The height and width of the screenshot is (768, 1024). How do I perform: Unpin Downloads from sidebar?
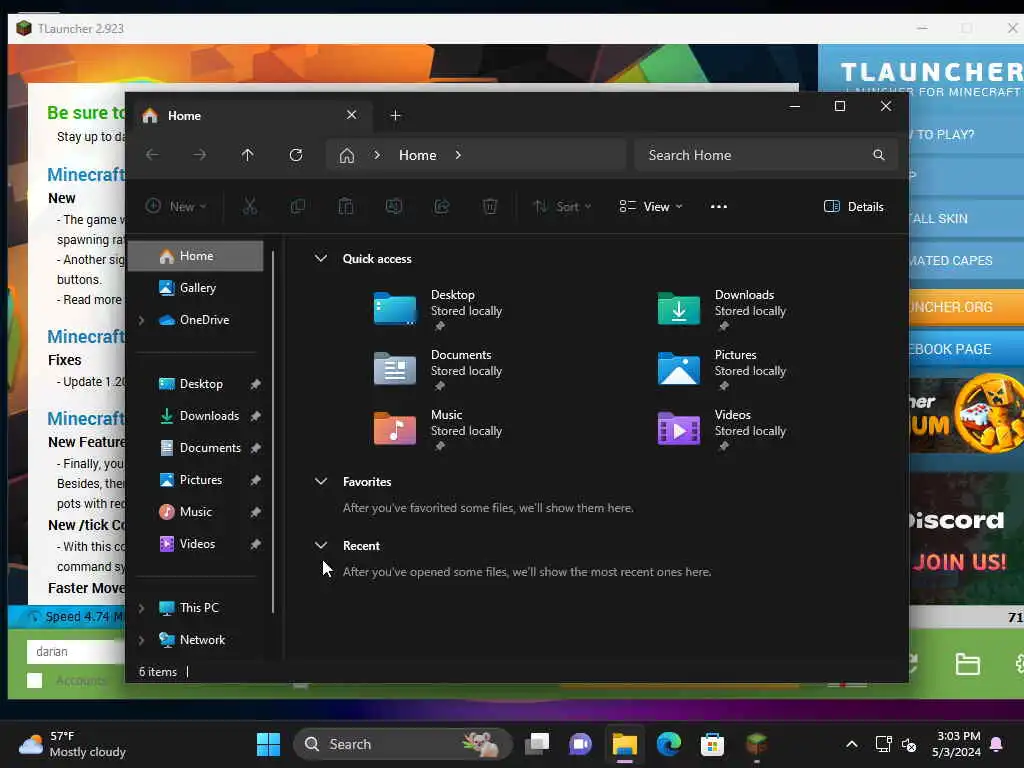coord(255,416)
